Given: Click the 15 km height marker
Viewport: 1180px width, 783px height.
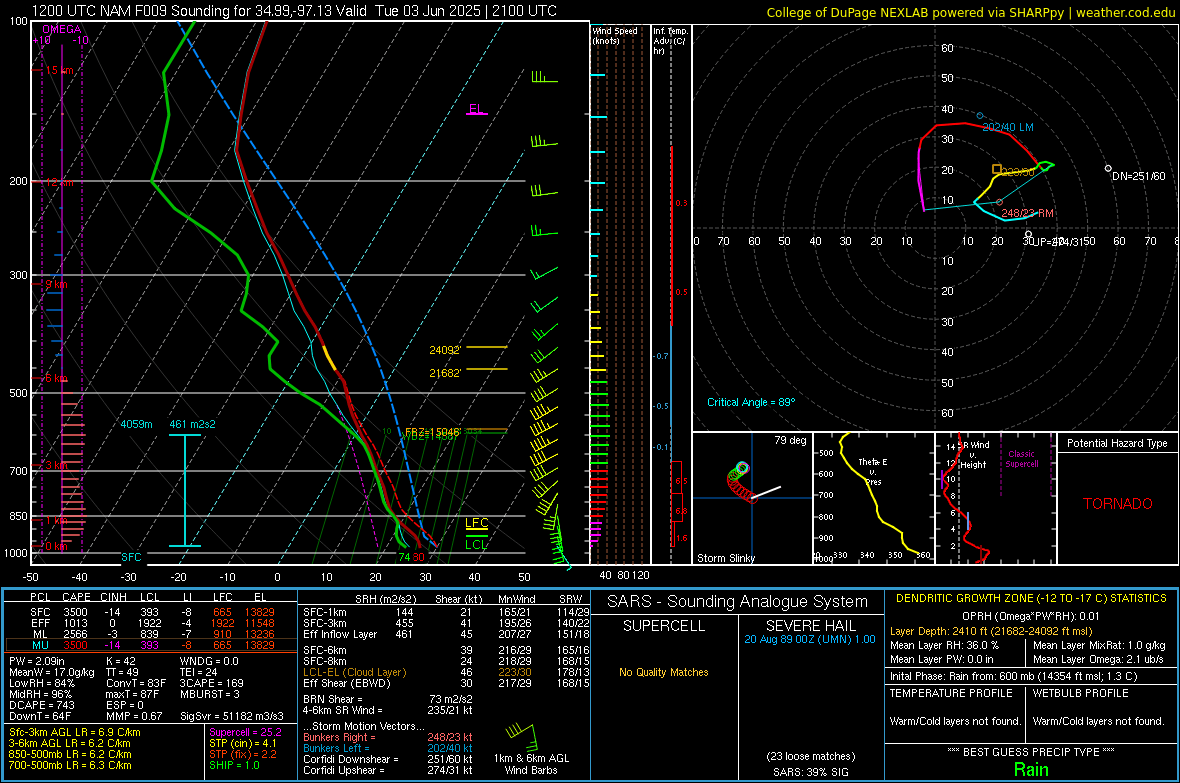Looking at the screenshot, I should [x=59, y=70].
